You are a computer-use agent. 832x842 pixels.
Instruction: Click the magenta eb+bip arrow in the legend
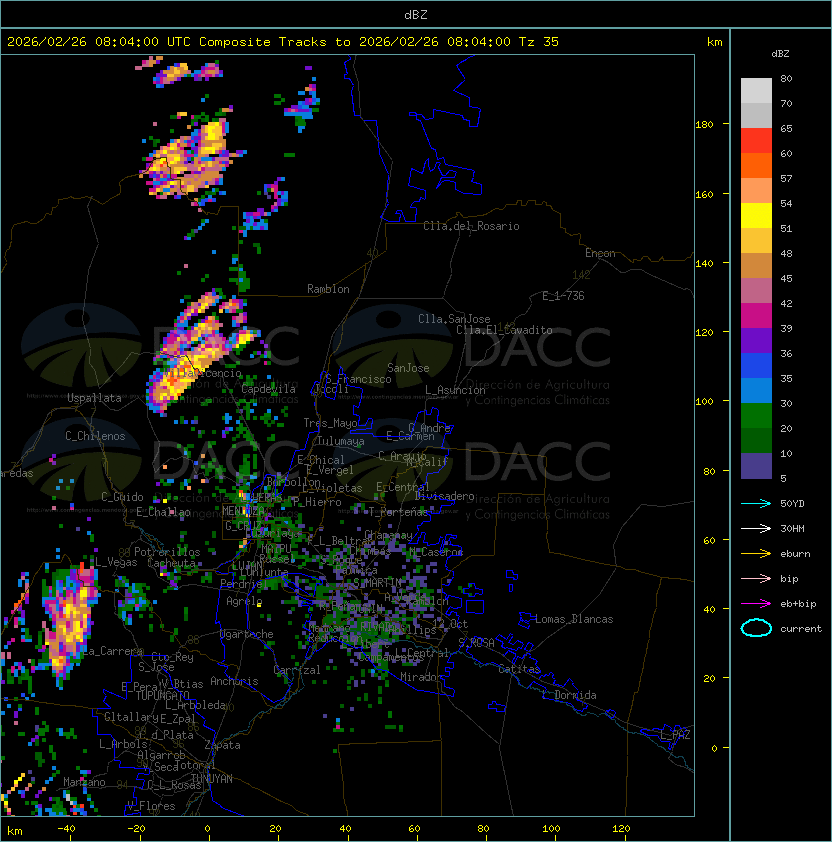[x=756, y=604]
